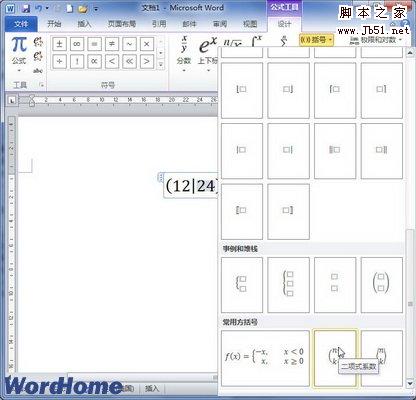Insert two-row cases brace template

click(x=242, y=285)
